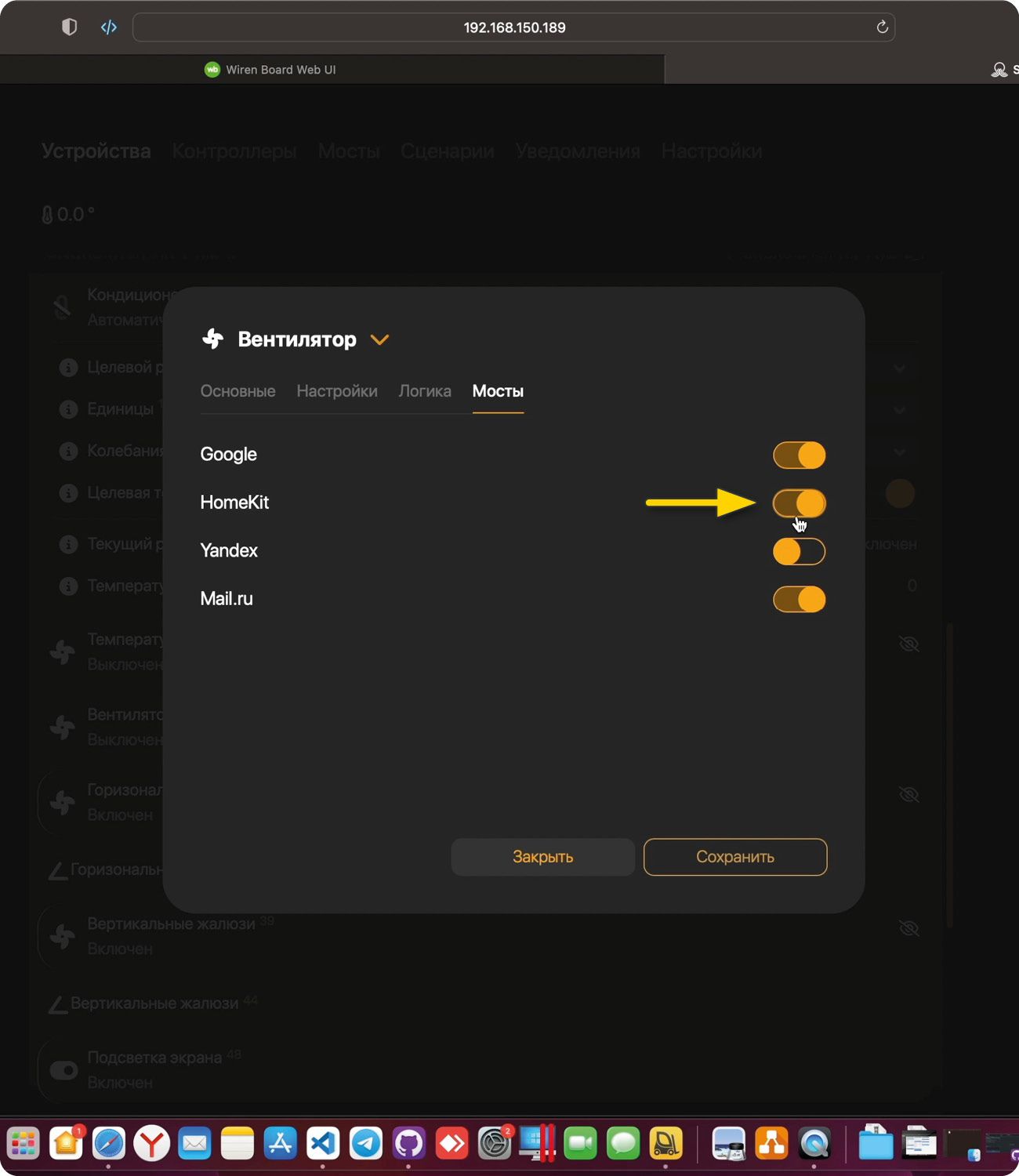The height and width of the screenshot is (1176, 1019).
Task: Click the Закрыть button
Action: 542,857
